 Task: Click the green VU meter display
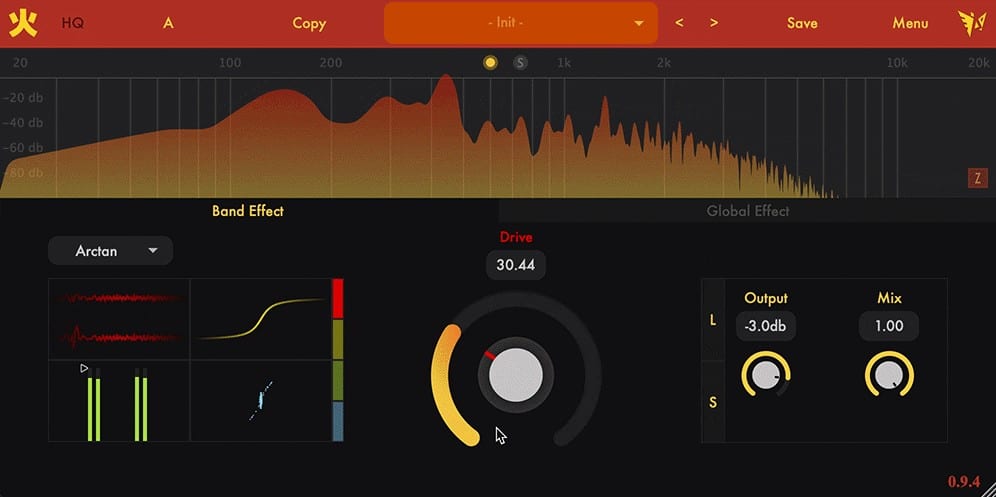(x=119, y=401)
